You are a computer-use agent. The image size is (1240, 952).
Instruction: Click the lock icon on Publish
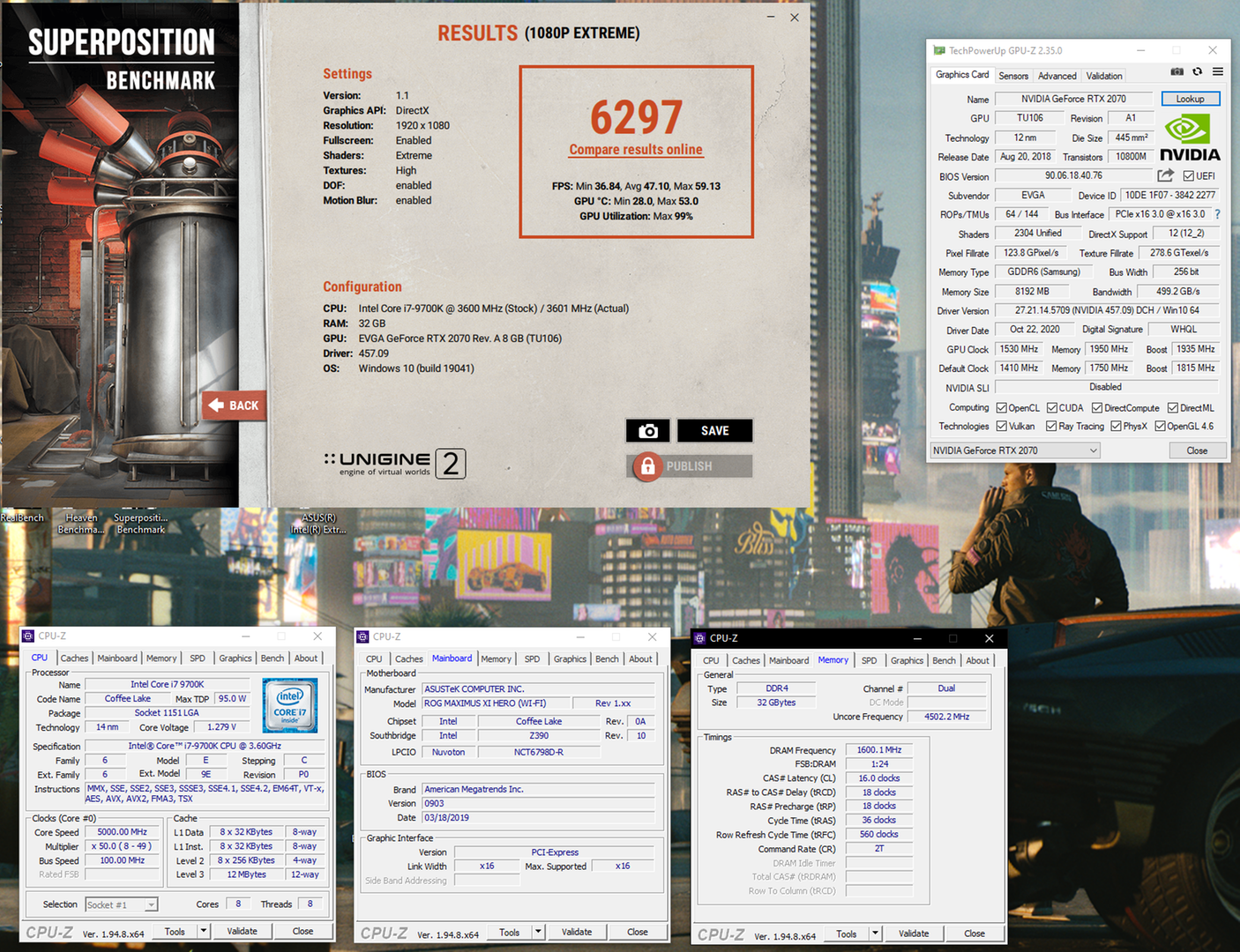[x=647, y=466]
